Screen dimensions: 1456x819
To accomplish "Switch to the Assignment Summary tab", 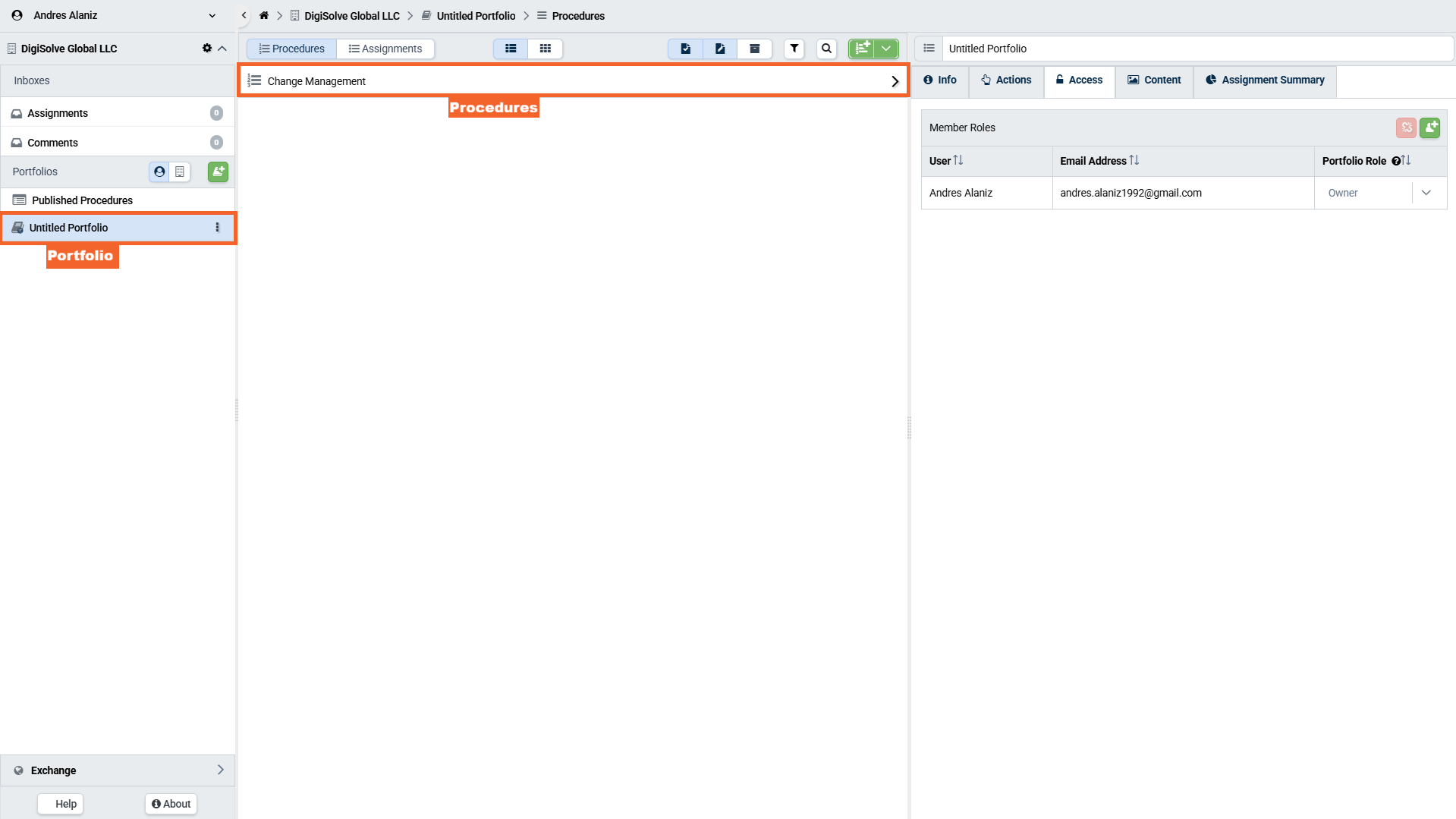I will pos(1265,80).
